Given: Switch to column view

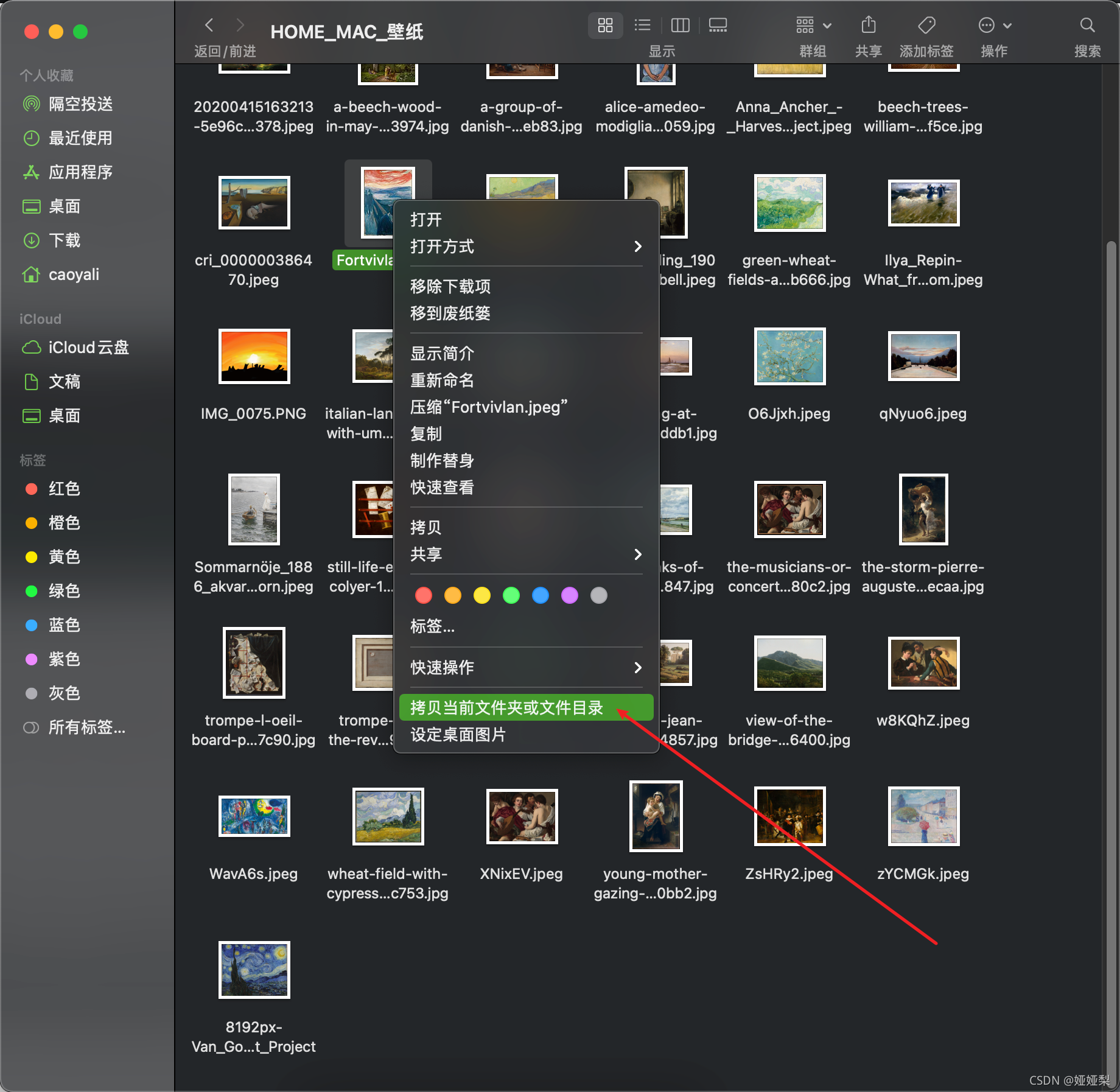Looking at the screenshot, I should pyautogui.click(x=680, y=25).
